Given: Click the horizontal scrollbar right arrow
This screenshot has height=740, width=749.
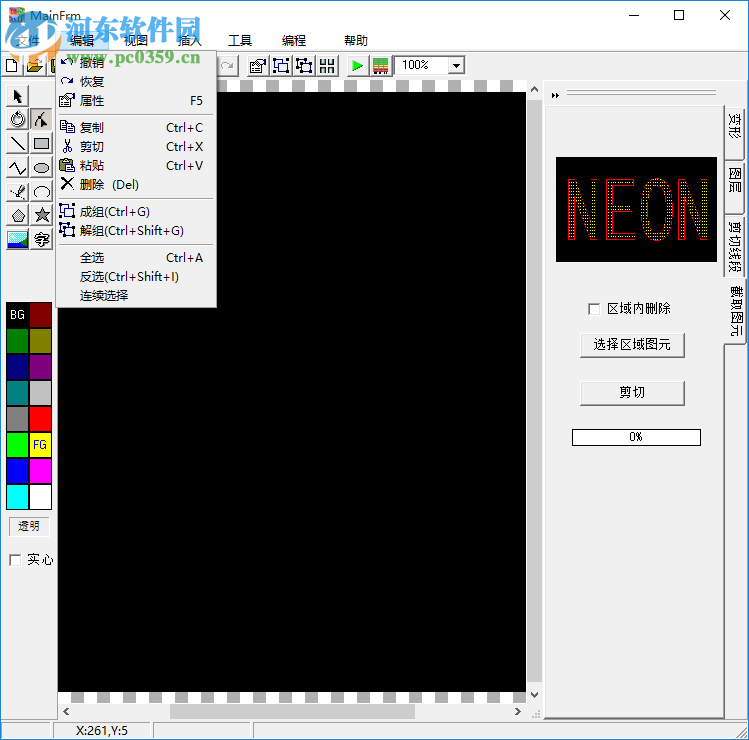Looking at the screenshot, I should coord(518,711).
